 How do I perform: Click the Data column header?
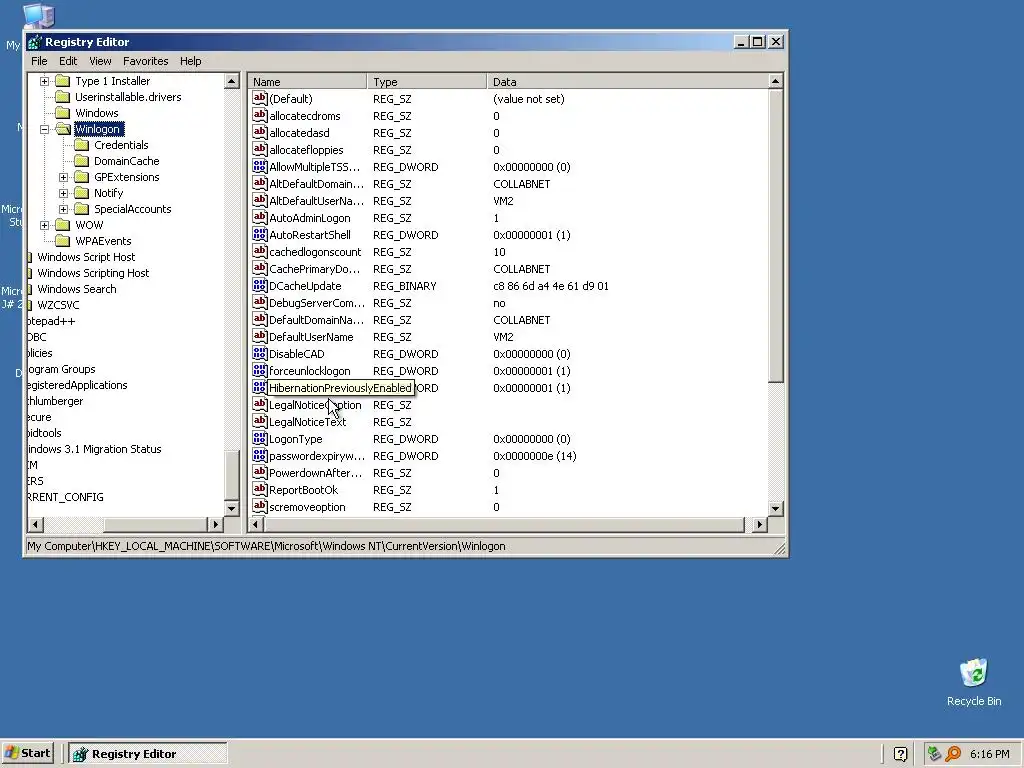[627, 82]
